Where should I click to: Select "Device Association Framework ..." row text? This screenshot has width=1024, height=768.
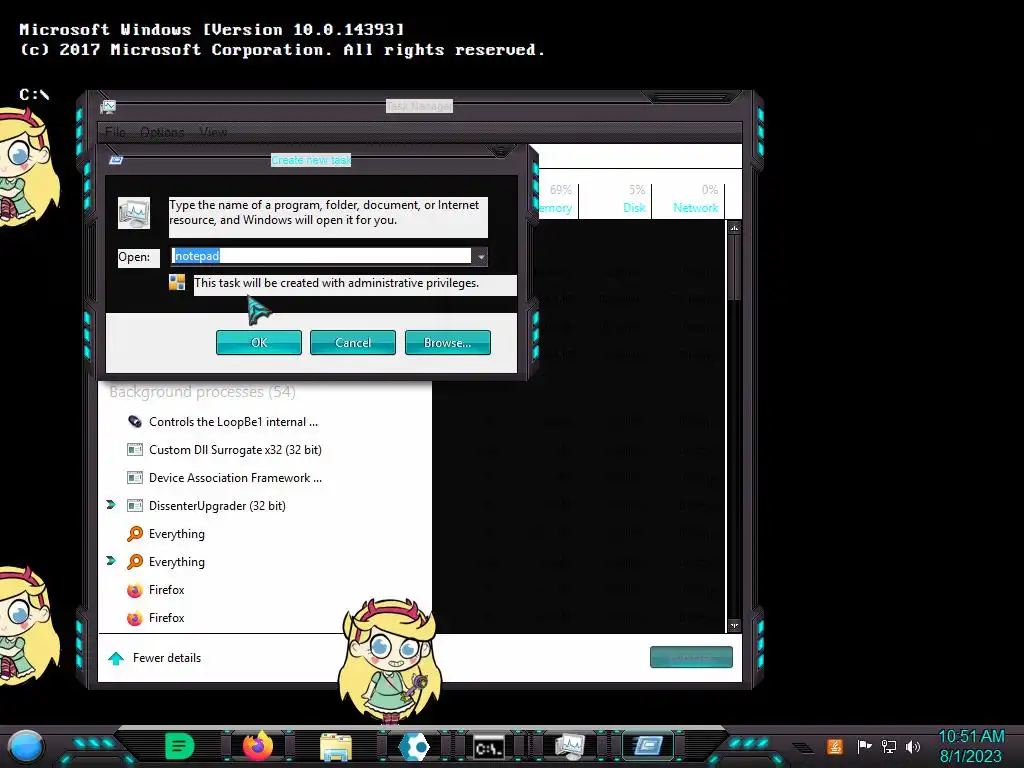click(235, 478)
